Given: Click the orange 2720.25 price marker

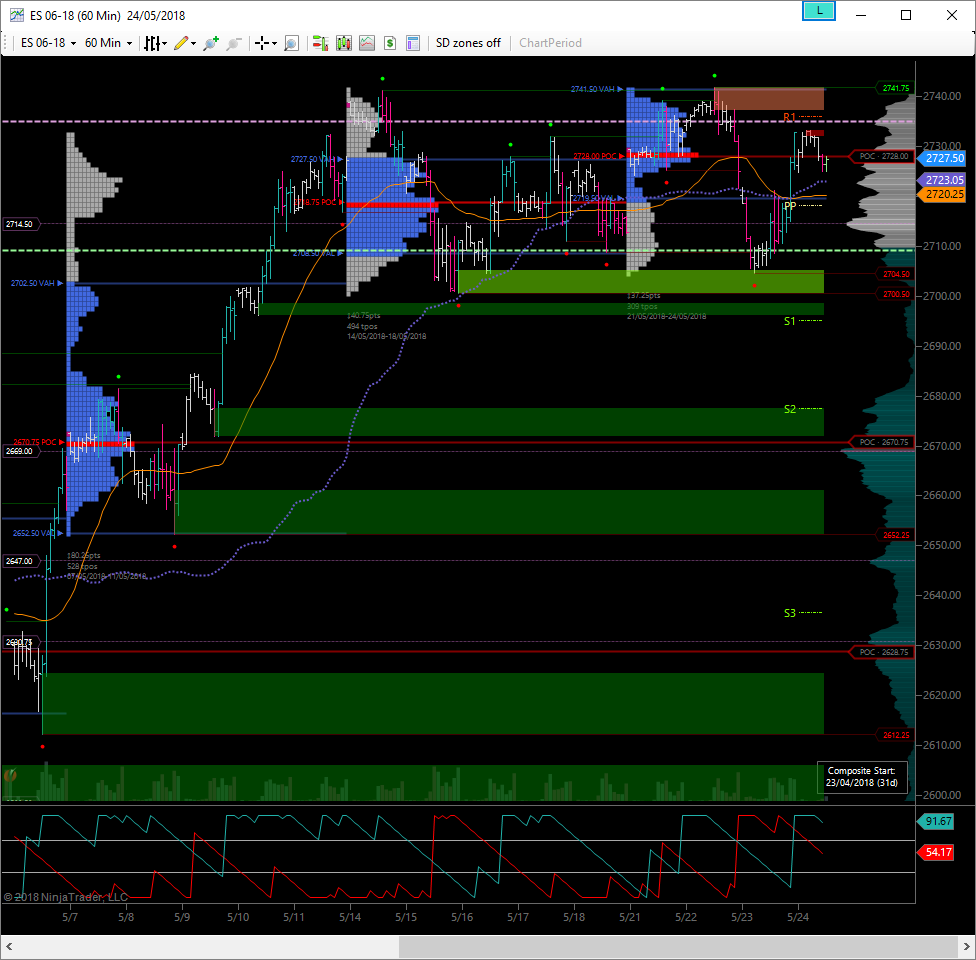Looking at the screenshot, I should (944, 194).
